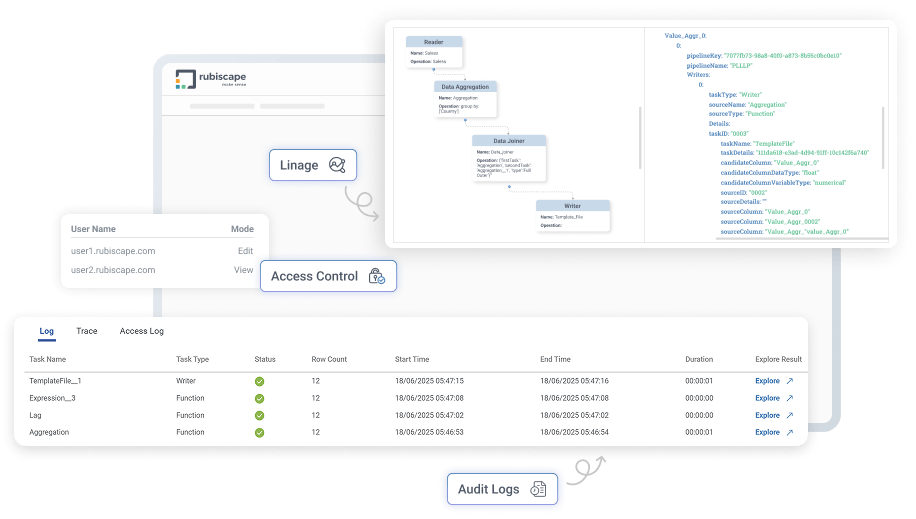This screenshot has width=916, height=519.
Task: Explore the Aggregation task result
Action: 767,432
